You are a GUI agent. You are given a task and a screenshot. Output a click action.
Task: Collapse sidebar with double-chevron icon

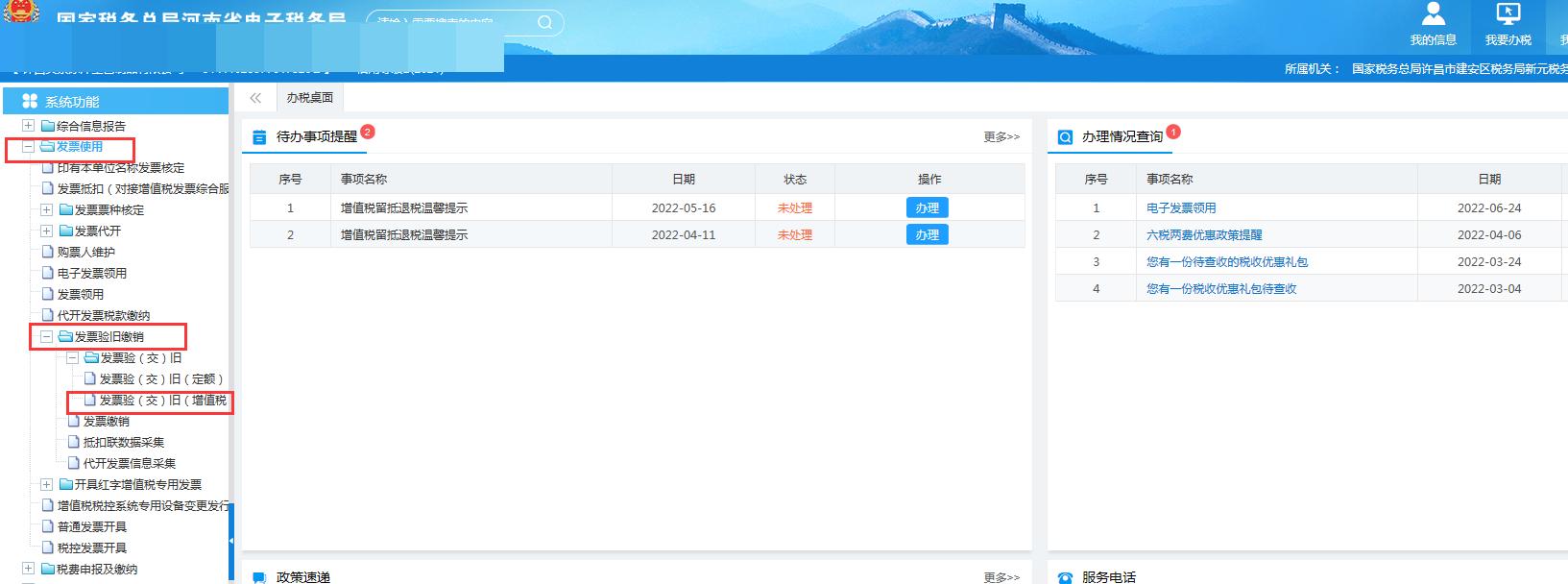pos(255,98)
